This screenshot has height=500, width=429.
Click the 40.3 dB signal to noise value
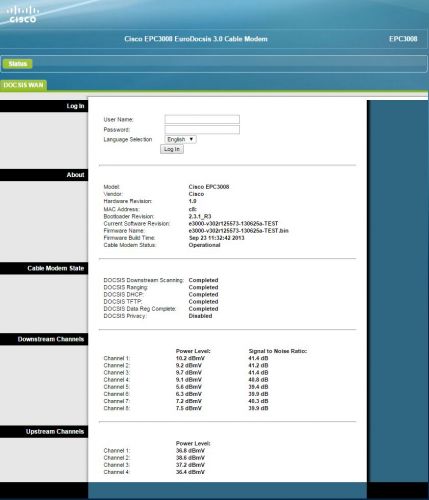[x=258, y=401]
